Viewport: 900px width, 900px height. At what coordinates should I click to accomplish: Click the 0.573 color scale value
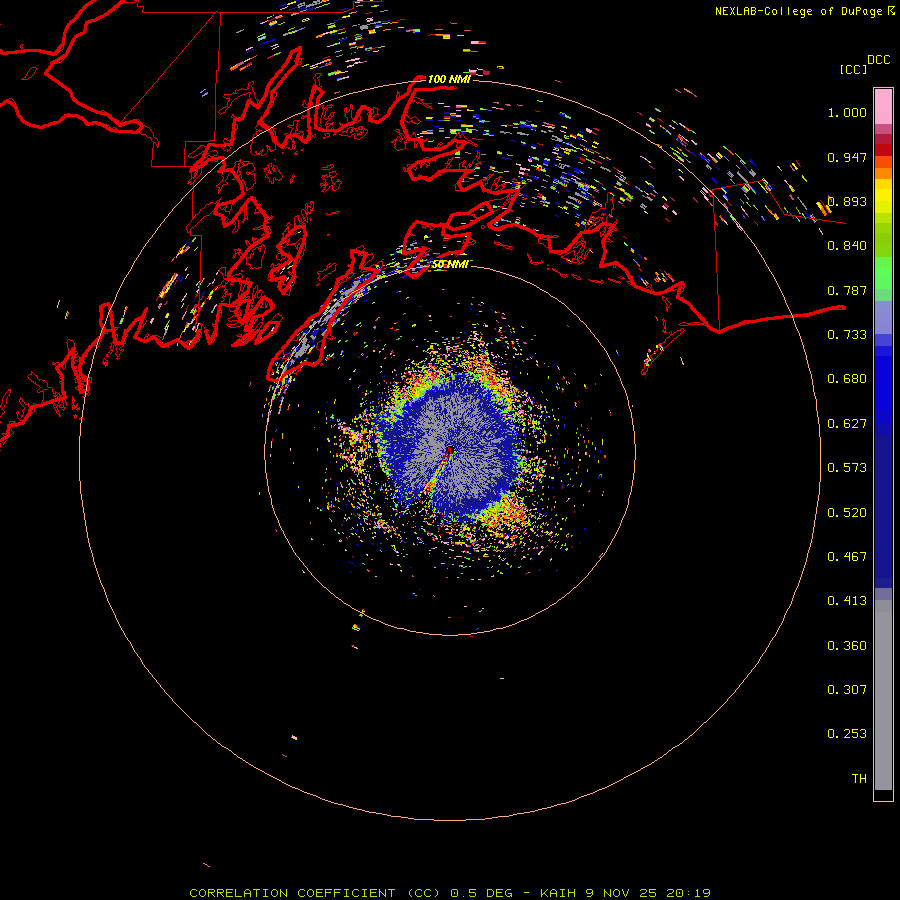[847, 468]
